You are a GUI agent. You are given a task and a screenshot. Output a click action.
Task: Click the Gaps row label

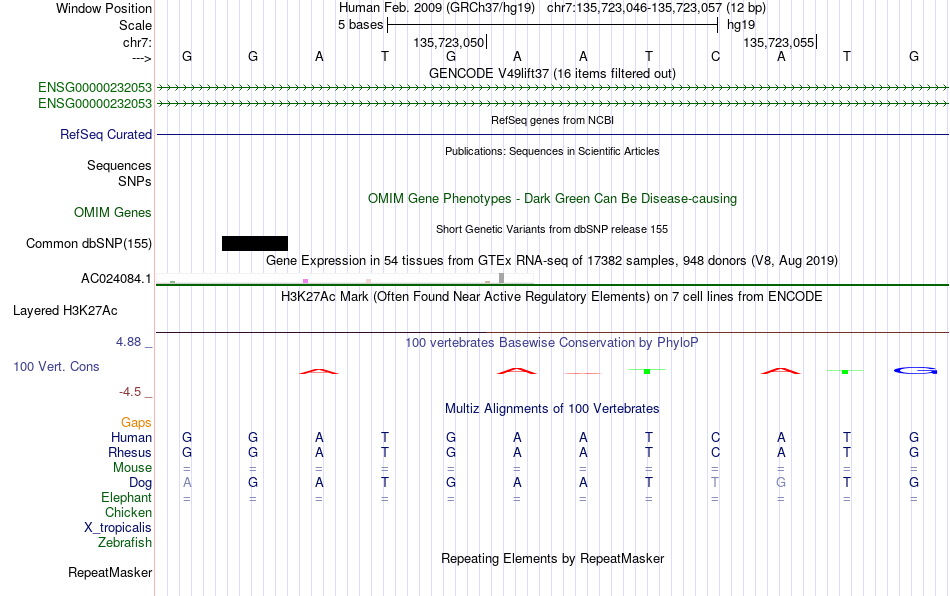pos(136,422)
